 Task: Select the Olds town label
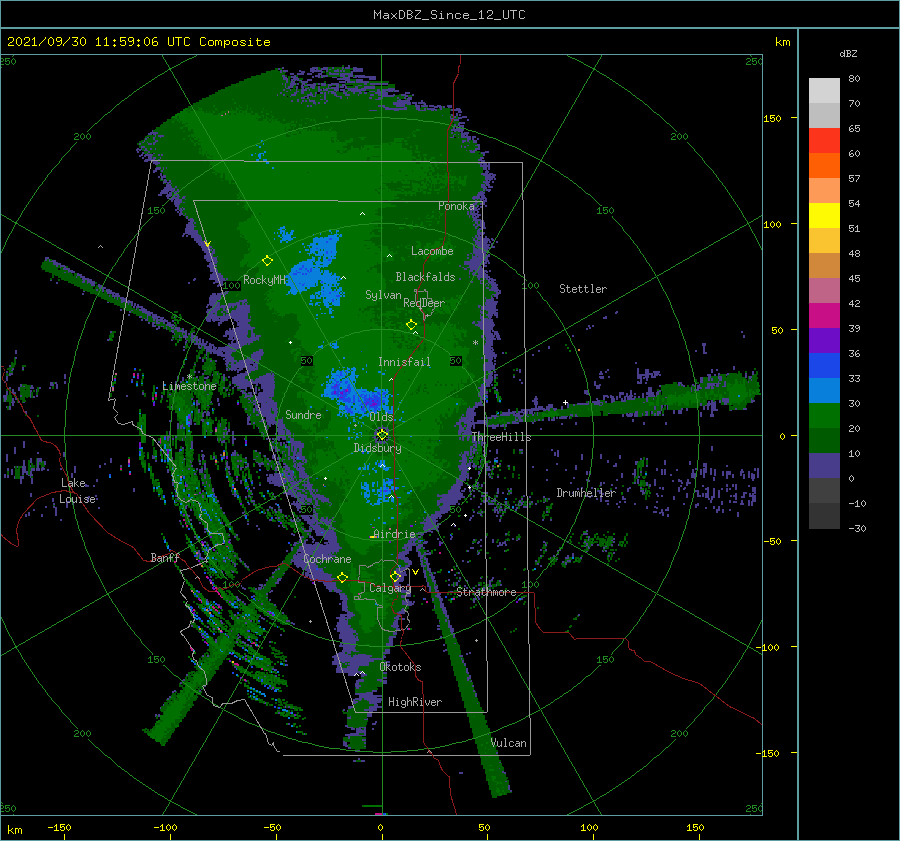(x=381, y=417)
